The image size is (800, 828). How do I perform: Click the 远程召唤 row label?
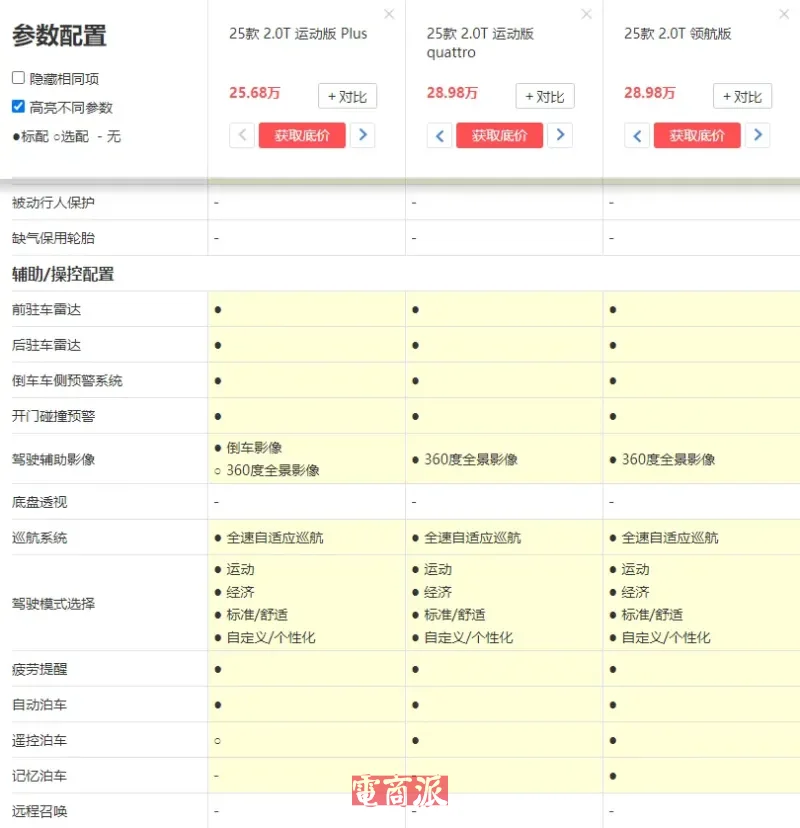pyautogui.click(x=40, y=811)
